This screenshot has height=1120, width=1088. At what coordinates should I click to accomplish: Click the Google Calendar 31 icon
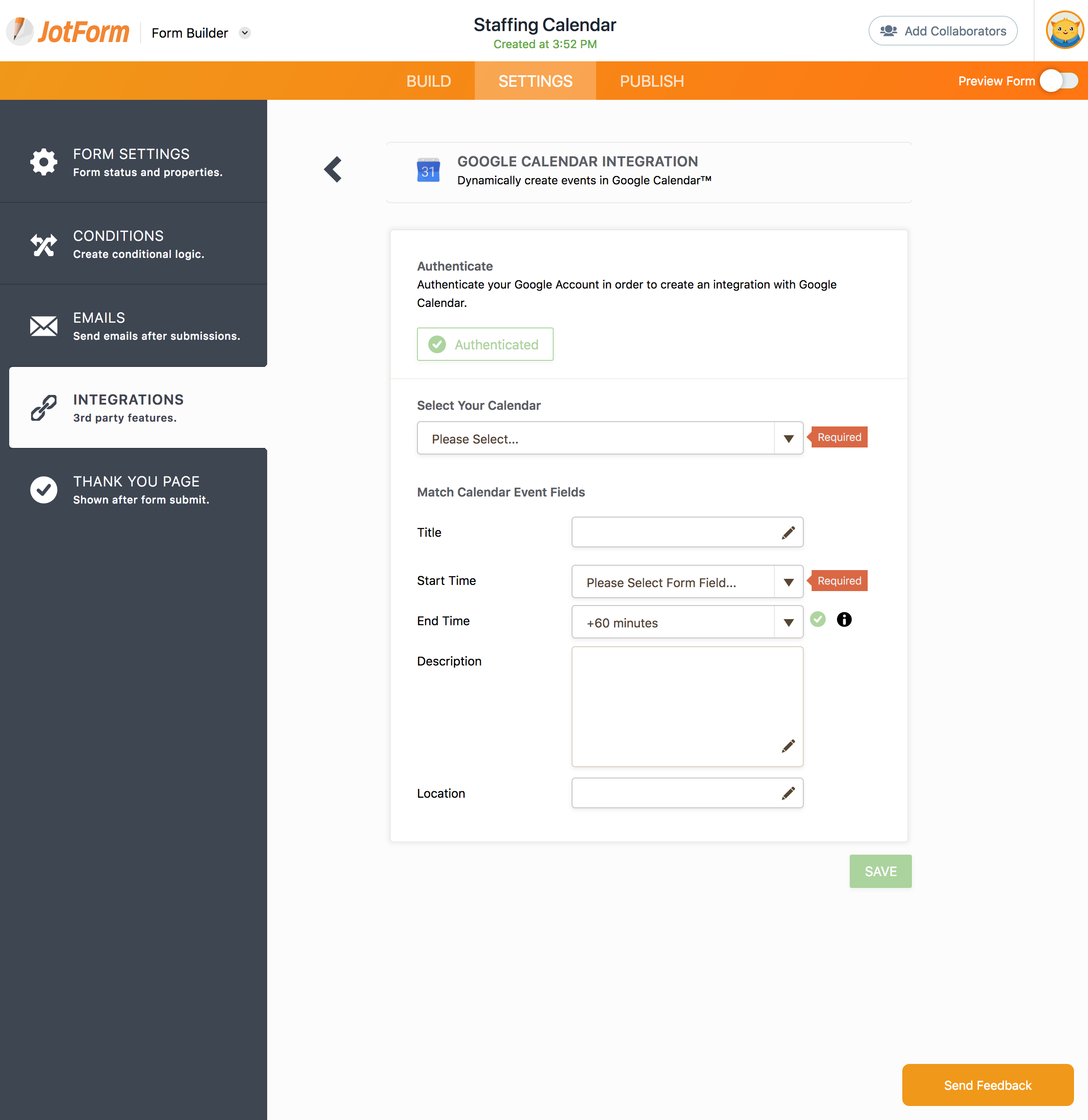(x=428, y=170)
